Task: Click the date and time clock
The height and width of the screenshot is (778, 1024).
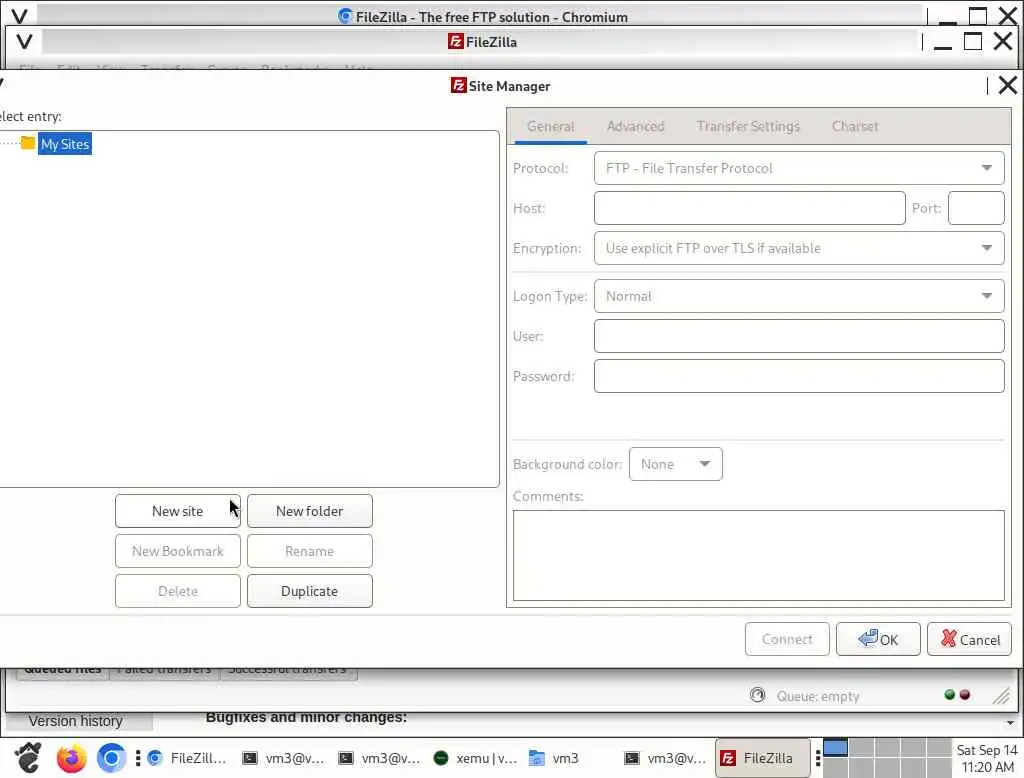Action: click(987, 758)
